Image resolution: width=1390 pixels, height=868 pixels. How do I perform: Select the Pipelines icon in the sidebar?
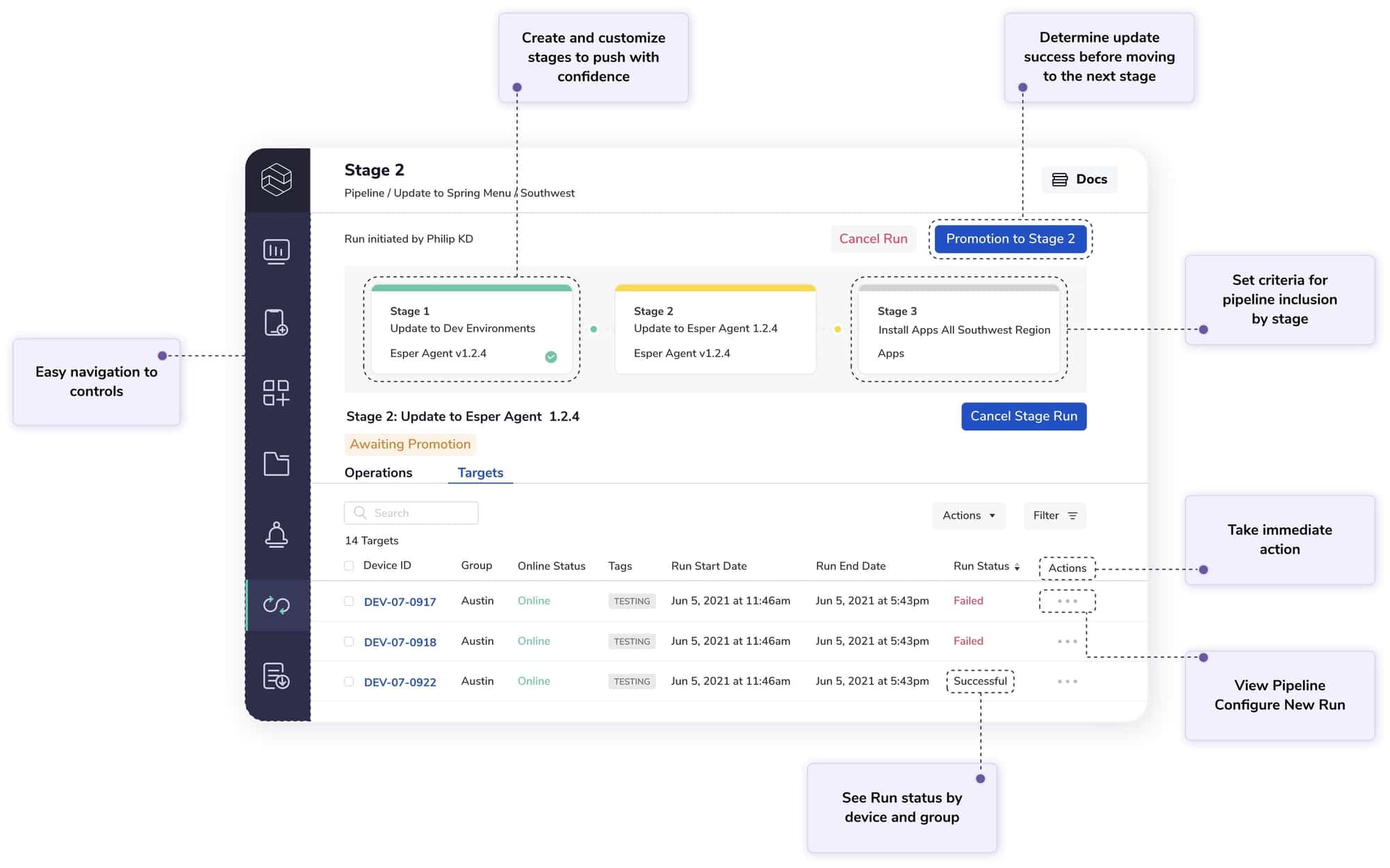point(277,605)
